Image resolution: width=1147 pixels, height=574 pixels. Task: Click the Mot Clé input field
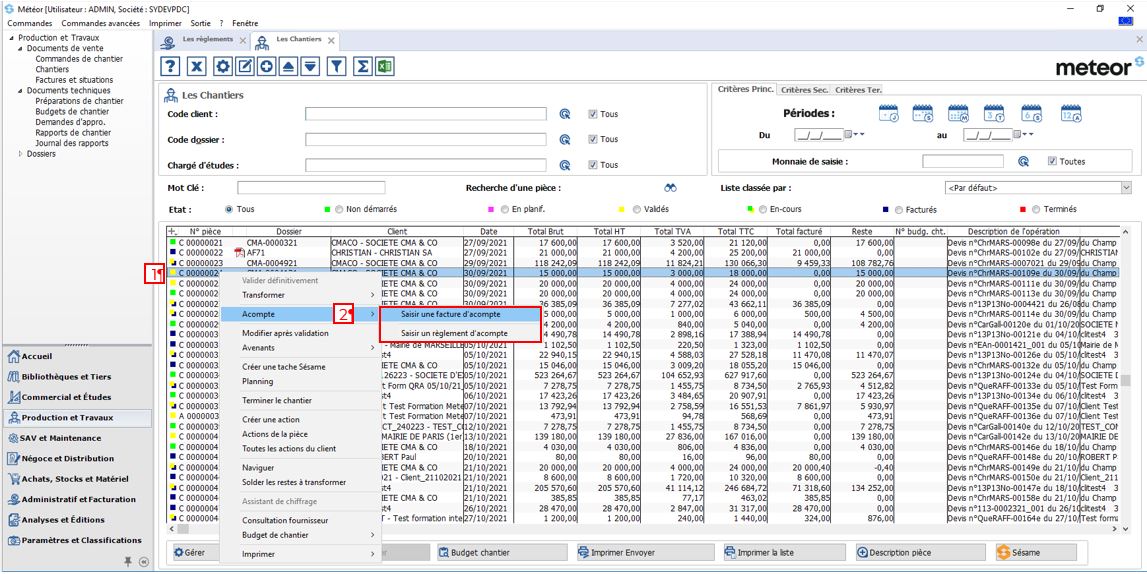311,188
